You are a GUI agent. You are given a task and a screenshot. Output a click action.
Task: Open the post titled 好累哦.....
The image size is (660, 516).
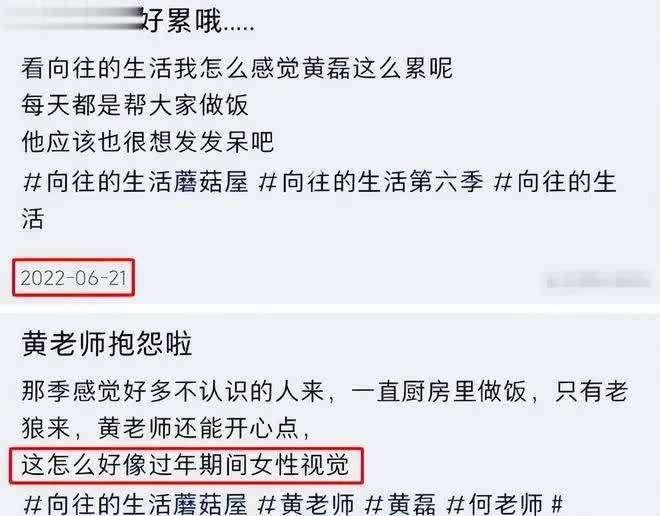click(x=197, y=20)
